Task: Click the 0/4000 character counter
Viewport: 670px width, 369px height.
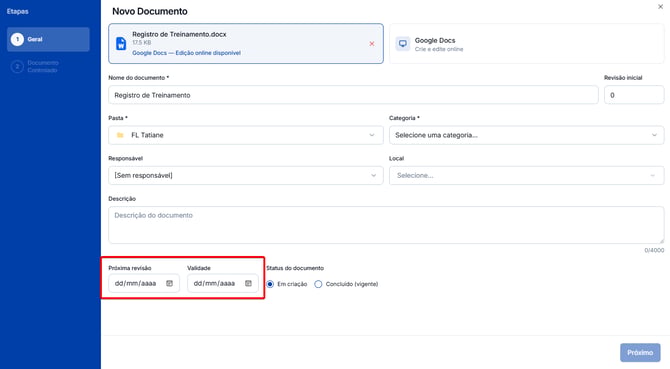Action: pyautogui.click(x=654, y=250)
